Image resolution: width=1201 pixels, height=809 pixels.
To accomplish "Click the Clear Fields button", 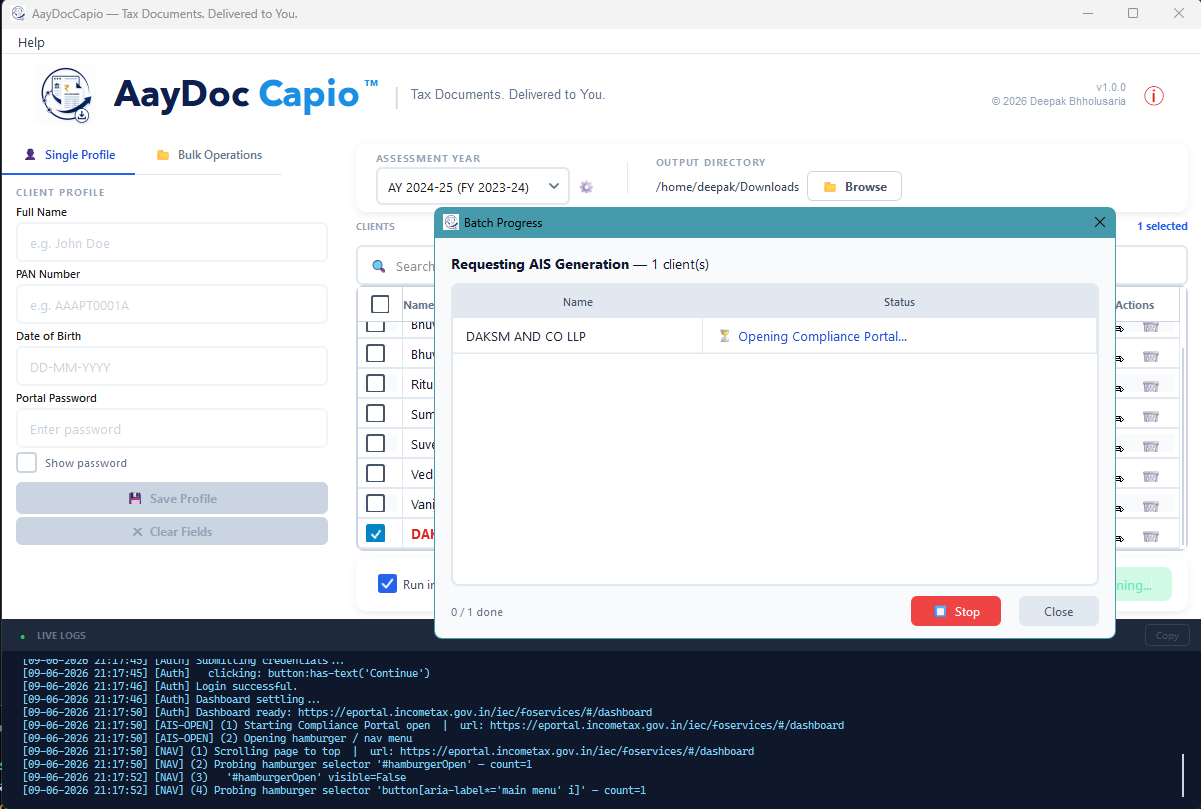I will (172, 531).
